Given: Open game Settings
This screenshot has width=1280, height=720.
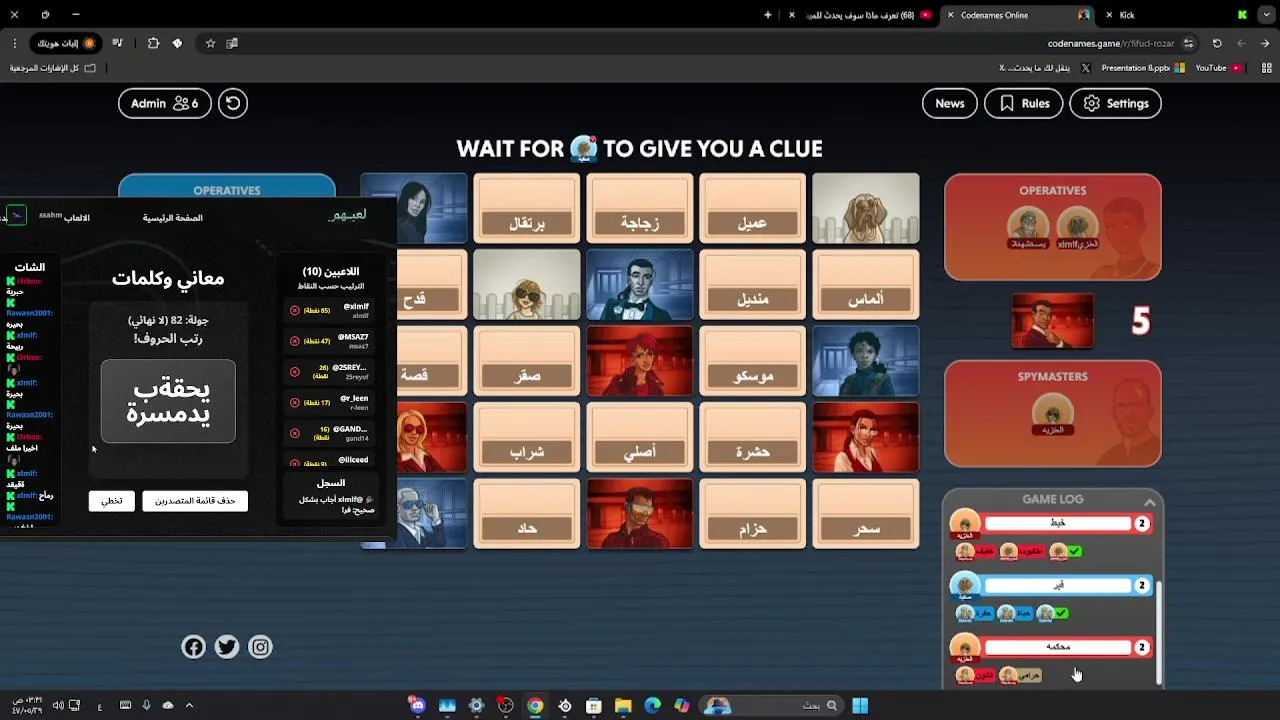Looking at the screenshot, I should click(1115, 103).
